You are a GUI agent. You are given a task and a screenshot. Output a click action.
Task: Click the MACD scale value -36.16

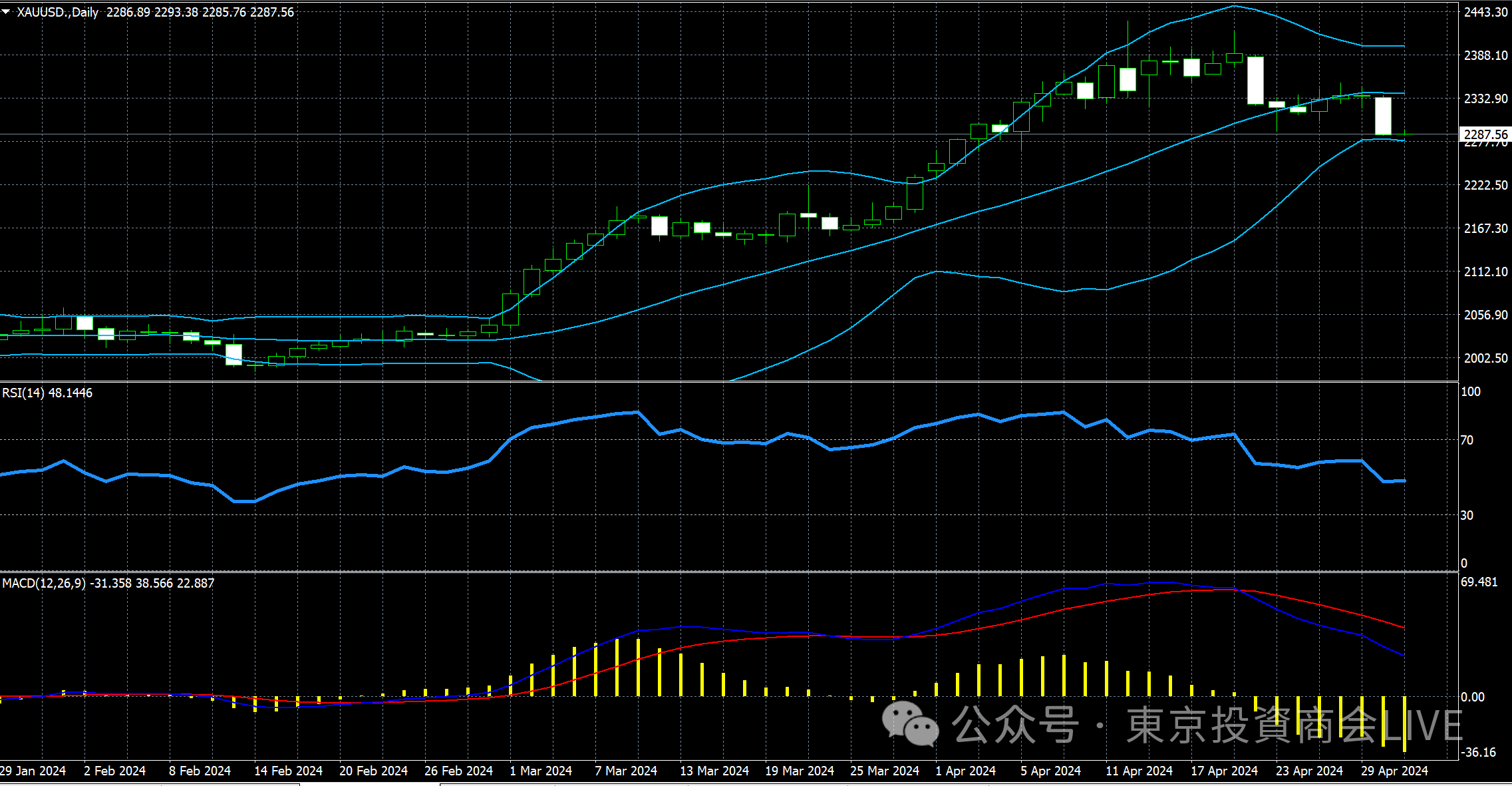coord(1478,752)
